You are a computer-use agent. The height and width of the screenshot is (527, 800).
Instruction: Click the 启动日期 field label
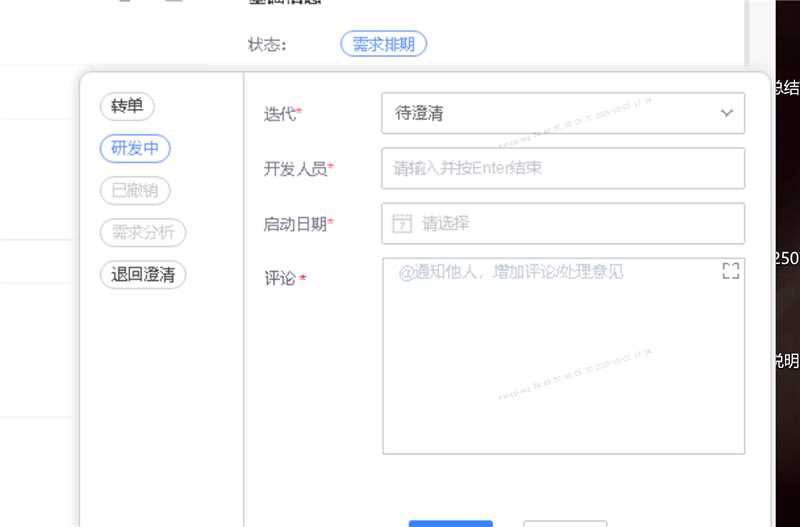pyautogui.click(x=295, y=223)
